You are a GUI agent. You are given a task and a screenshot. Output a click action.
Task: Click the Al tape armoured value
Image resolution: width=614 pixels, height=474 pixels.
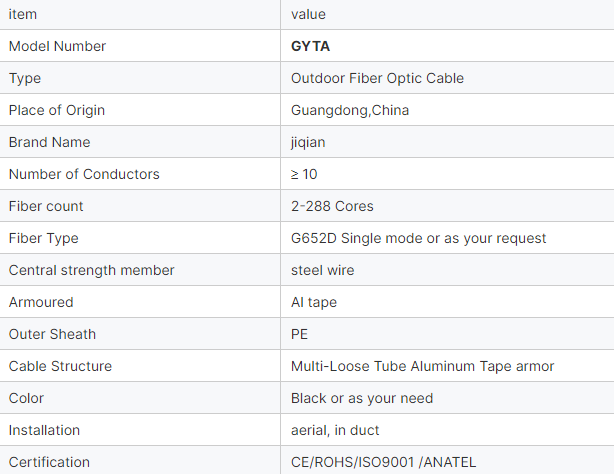pyautogui.click(x=314, y=302)
